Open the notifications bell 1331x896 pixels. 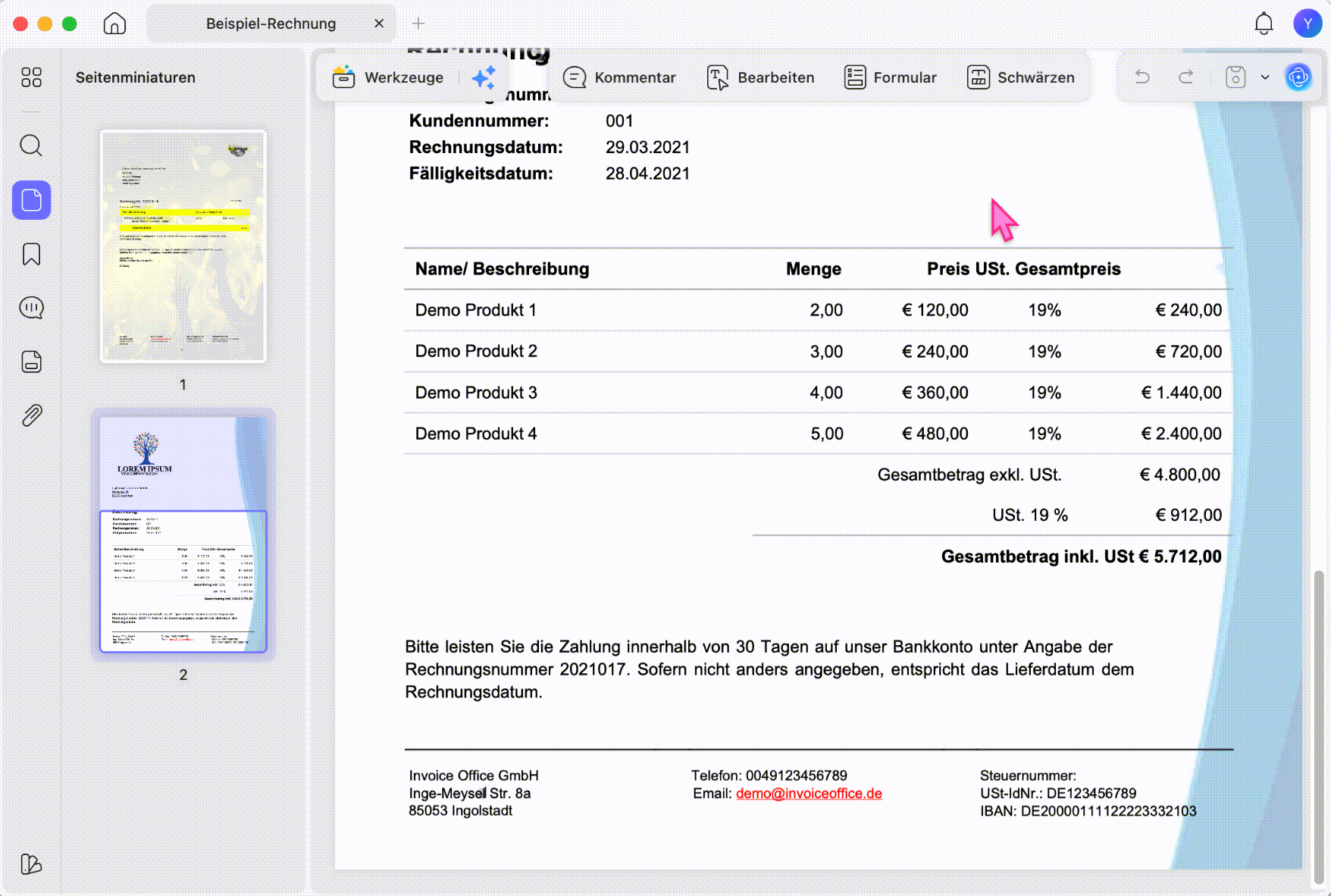(x=1264, y=23)
